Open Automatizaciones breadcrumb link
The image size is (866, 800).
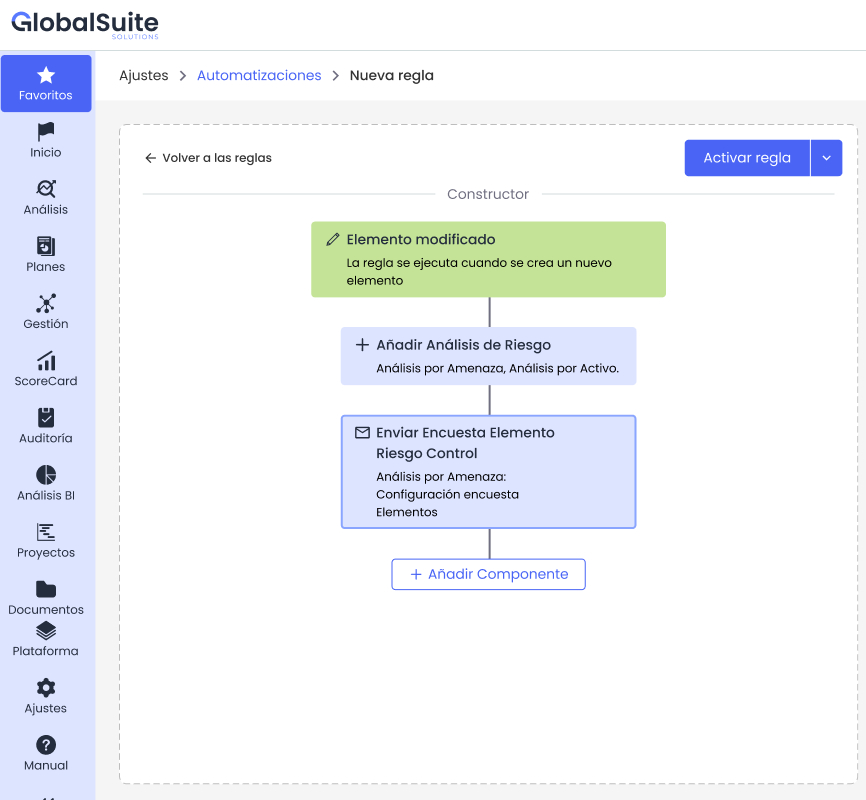click(x=259, y=75)
